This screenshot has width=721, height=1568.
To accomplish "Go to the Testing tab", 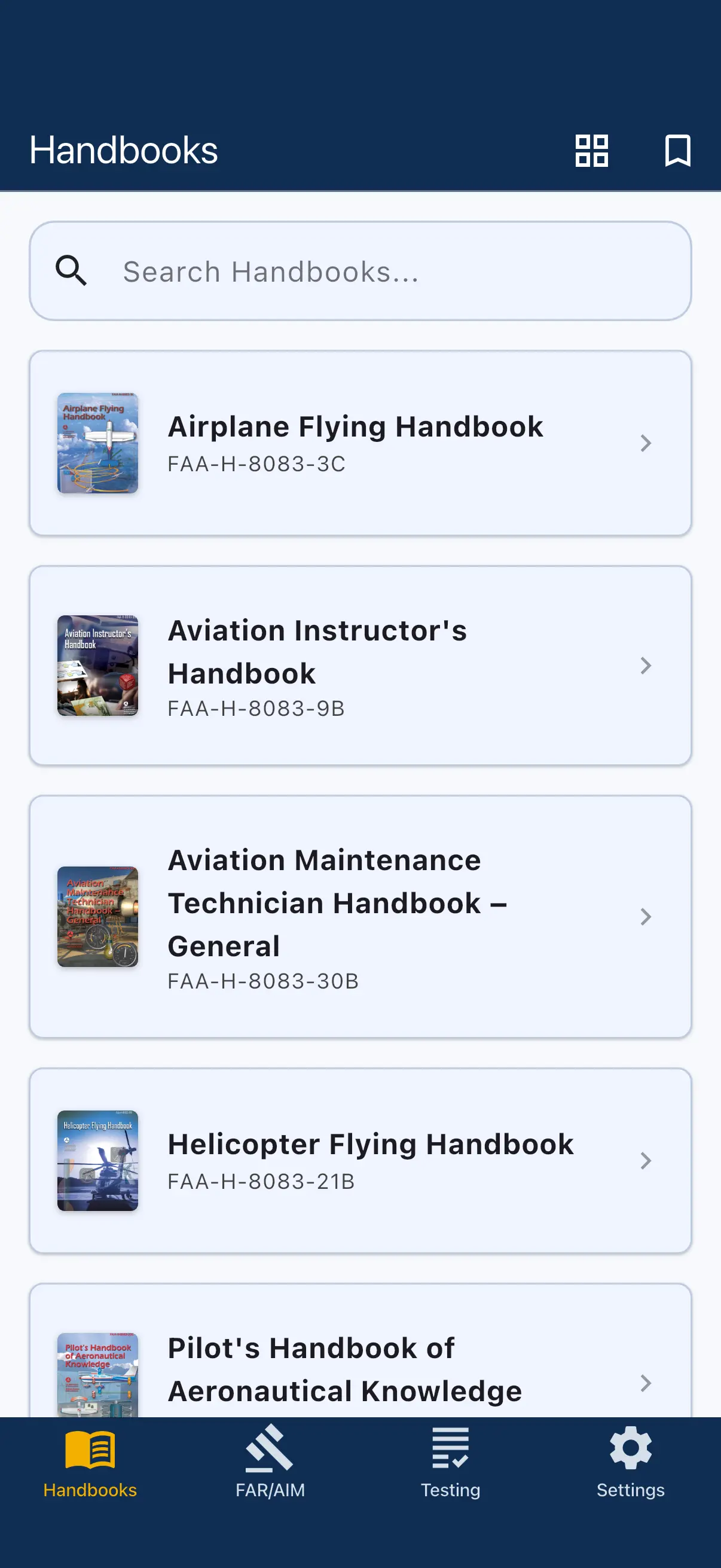I will point(450,1462).
